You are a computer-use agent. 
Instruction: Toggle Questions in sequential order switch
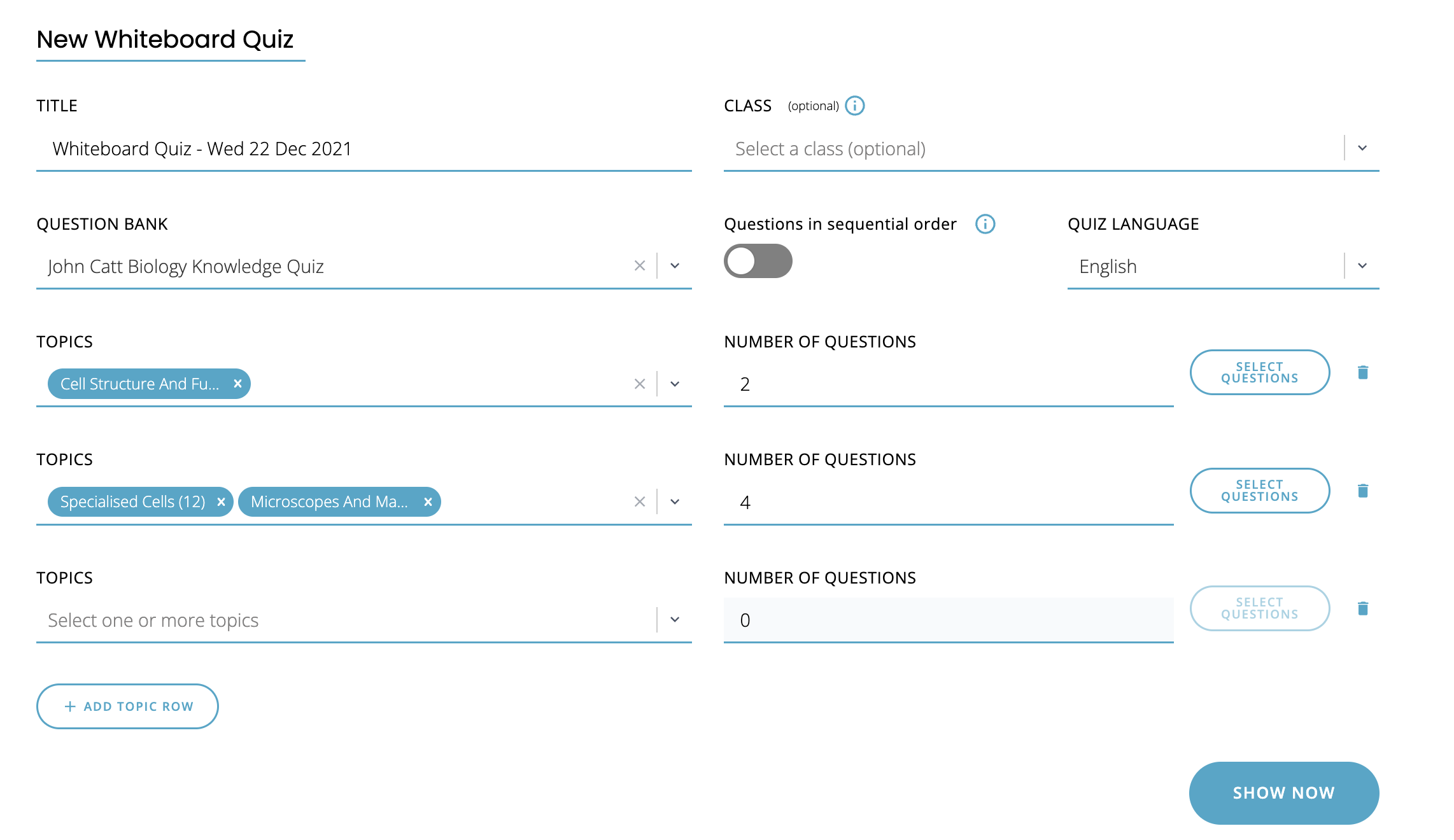[758, 261]
